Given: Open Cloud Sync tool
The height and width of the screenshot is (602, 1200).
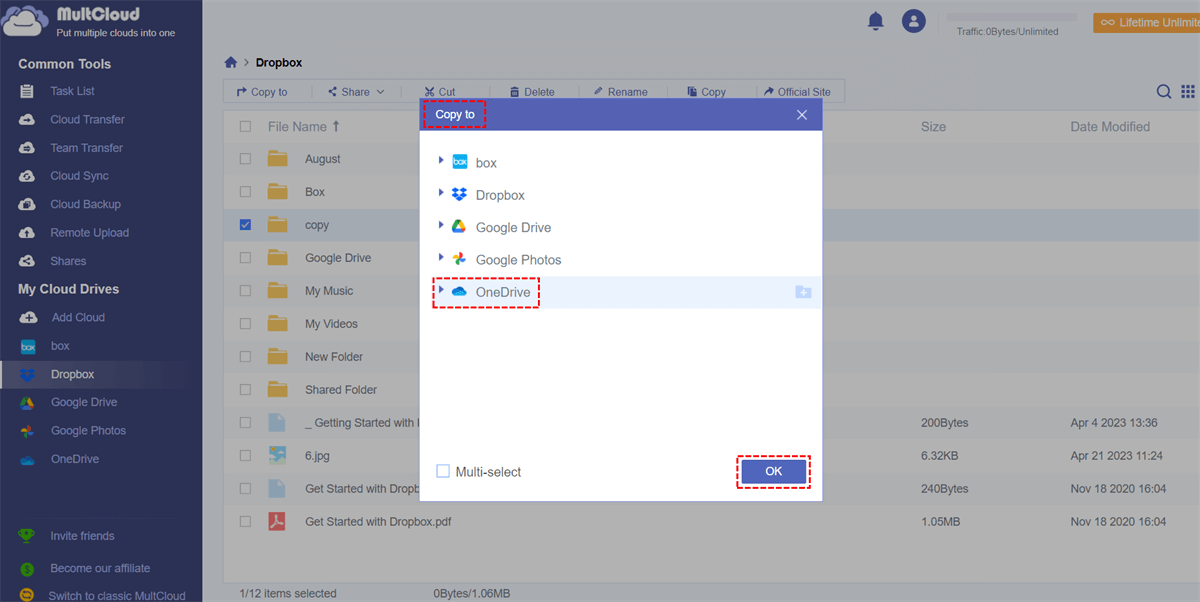Looking at the screenshot, I should point(79,176).
